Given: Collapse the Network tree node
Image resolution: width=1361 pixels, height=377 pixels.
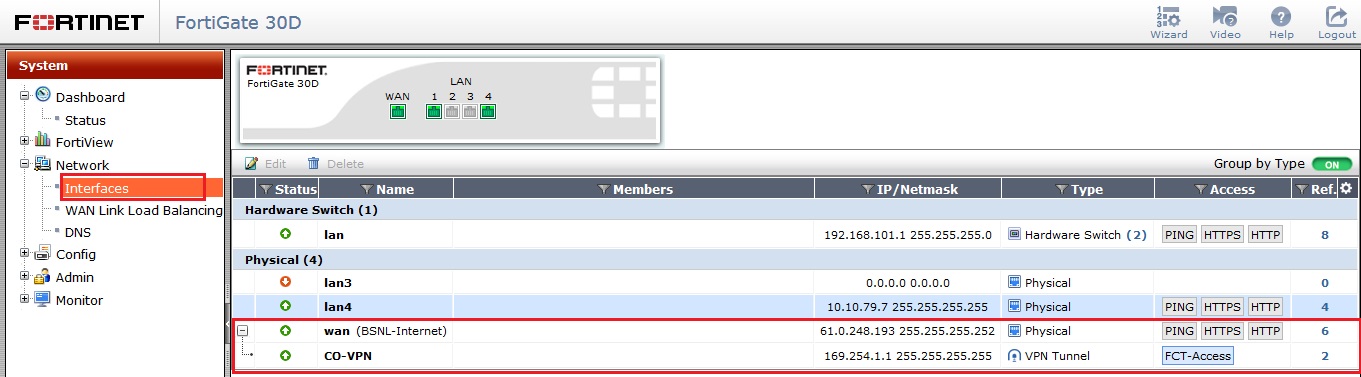Looking at the screenshot, I should point(25,165).
